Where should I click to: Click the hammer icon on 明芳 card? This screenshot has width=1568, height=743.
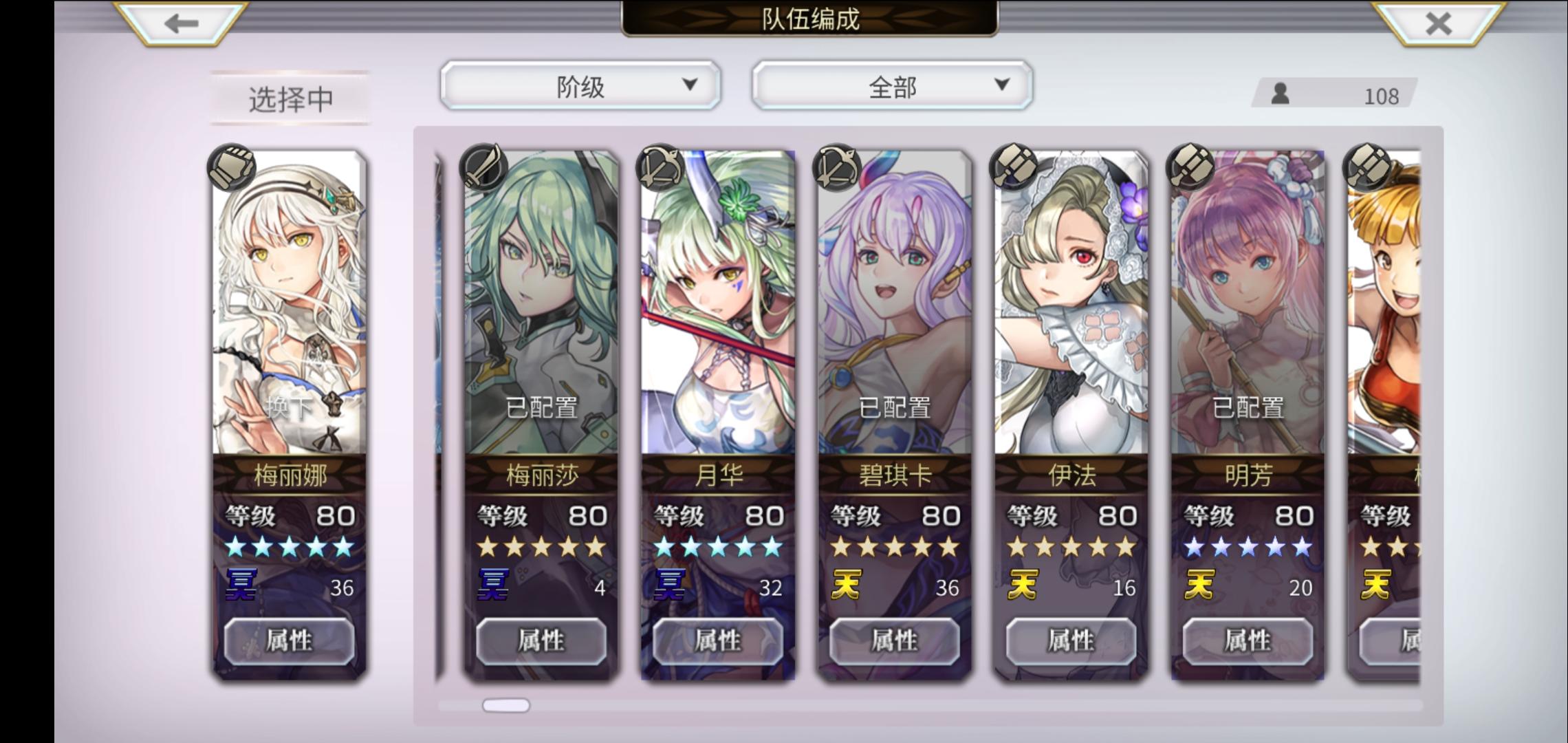tap(1190, 167)
